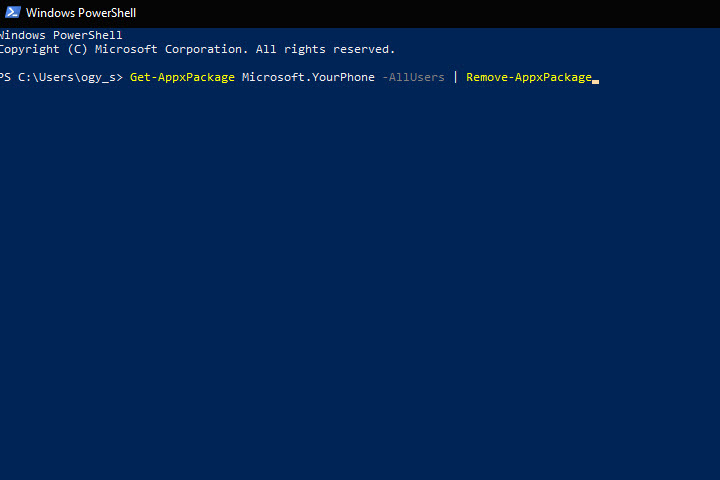This screenshot has height=480, width=720.
Task: Click the blinking cursor after Remove-AppxPackage
Action: click(596, 82)
